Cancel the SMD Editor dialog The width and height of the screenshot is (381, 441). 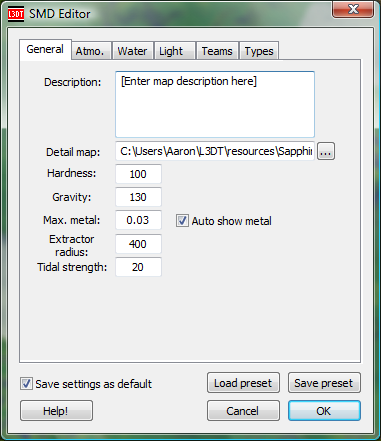click(x=243, y=411)
